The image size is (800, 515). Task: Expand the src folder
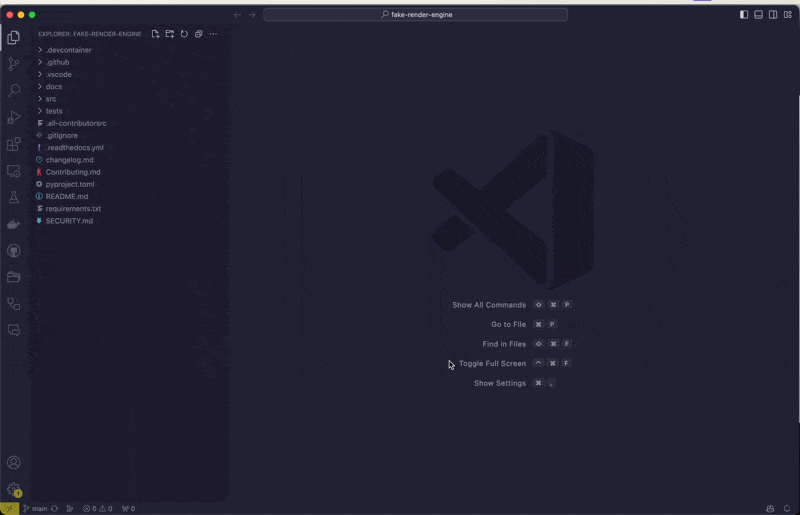coord(130,99)
